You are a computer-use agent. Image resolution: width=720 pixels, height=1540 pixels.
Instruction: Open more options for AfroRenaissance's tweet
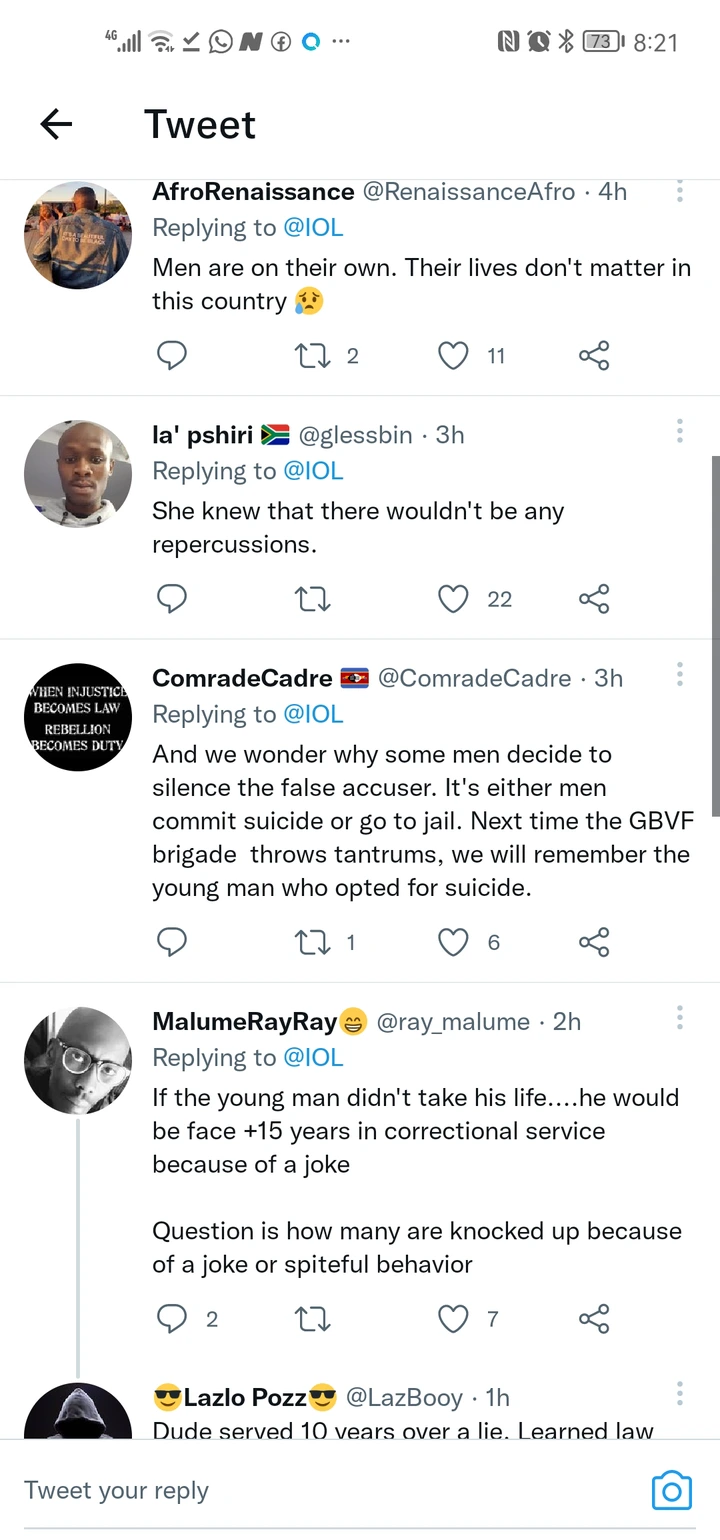pos(680,190)
